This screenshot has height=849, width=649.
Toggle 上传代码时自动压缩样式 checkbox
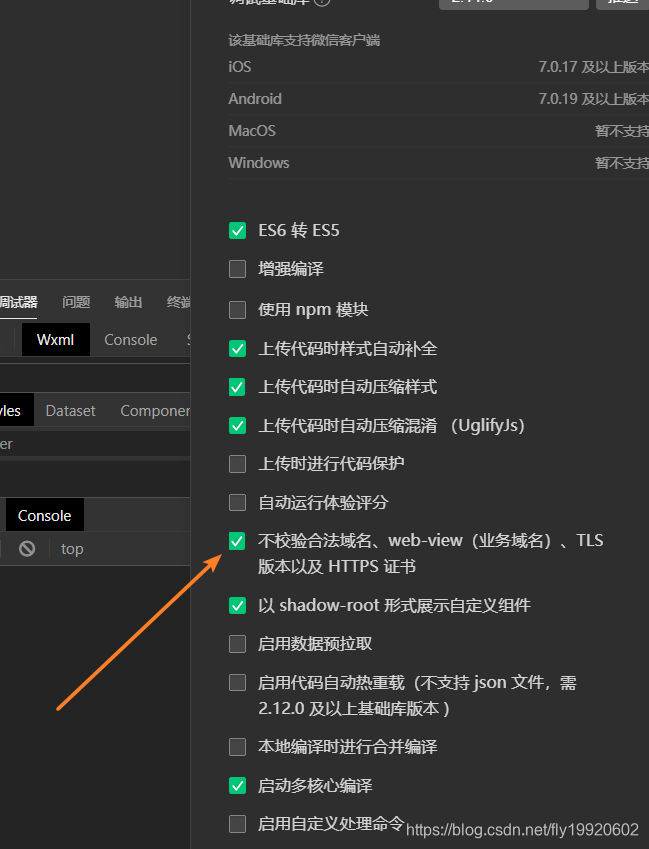(x=237, y=387)
